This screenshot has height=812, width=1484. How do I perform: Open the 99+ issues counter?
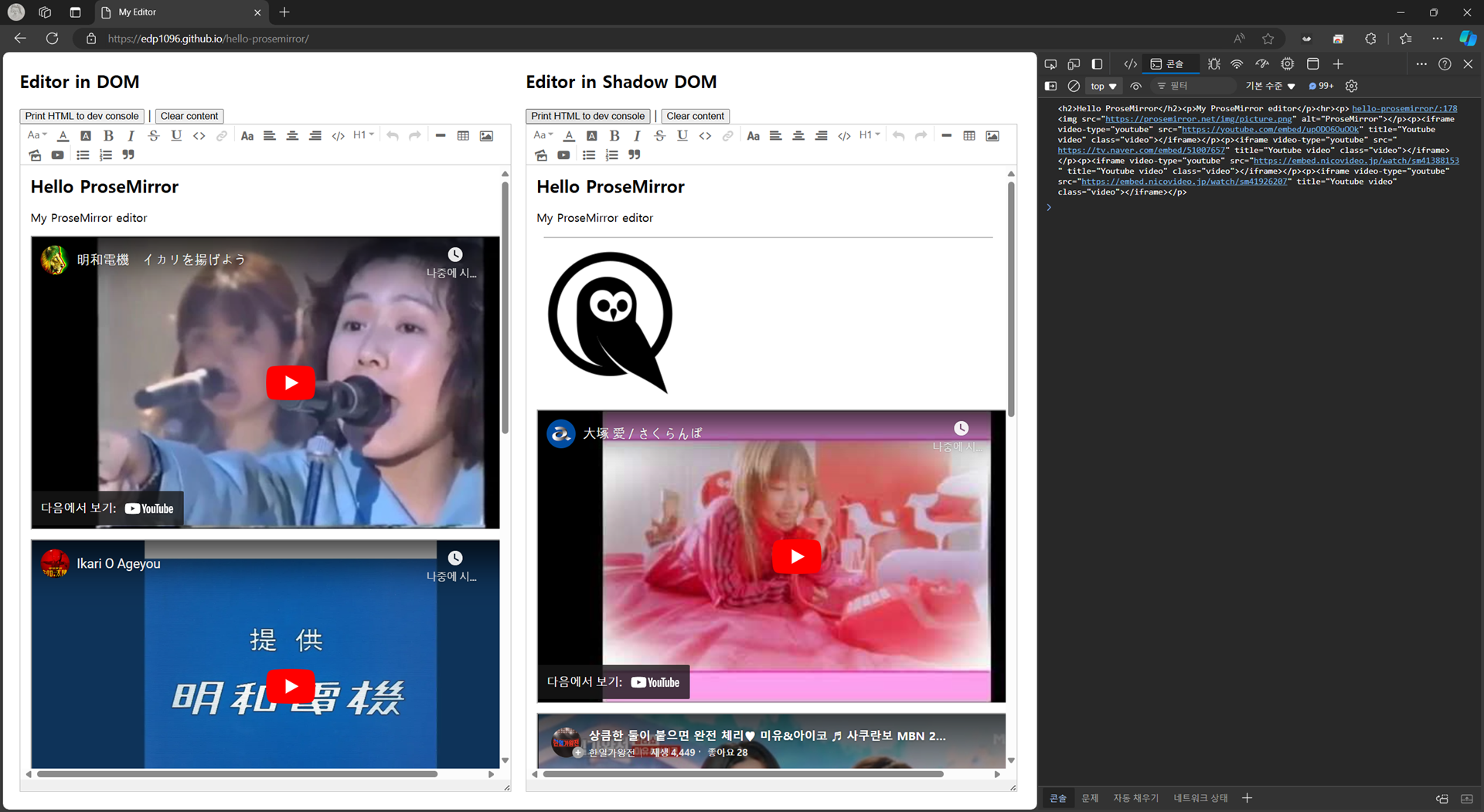(x=1321, y=87)
